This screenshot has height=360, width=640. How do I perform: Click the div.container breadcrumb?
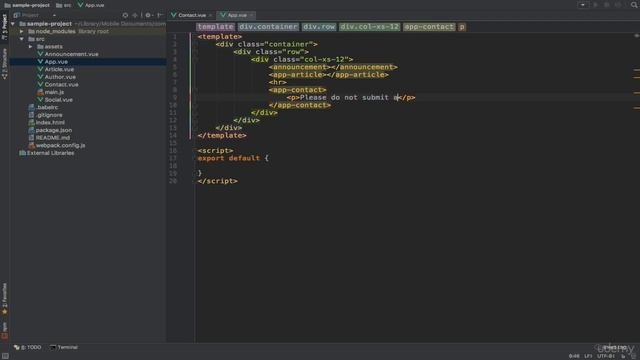coord(268,27)
